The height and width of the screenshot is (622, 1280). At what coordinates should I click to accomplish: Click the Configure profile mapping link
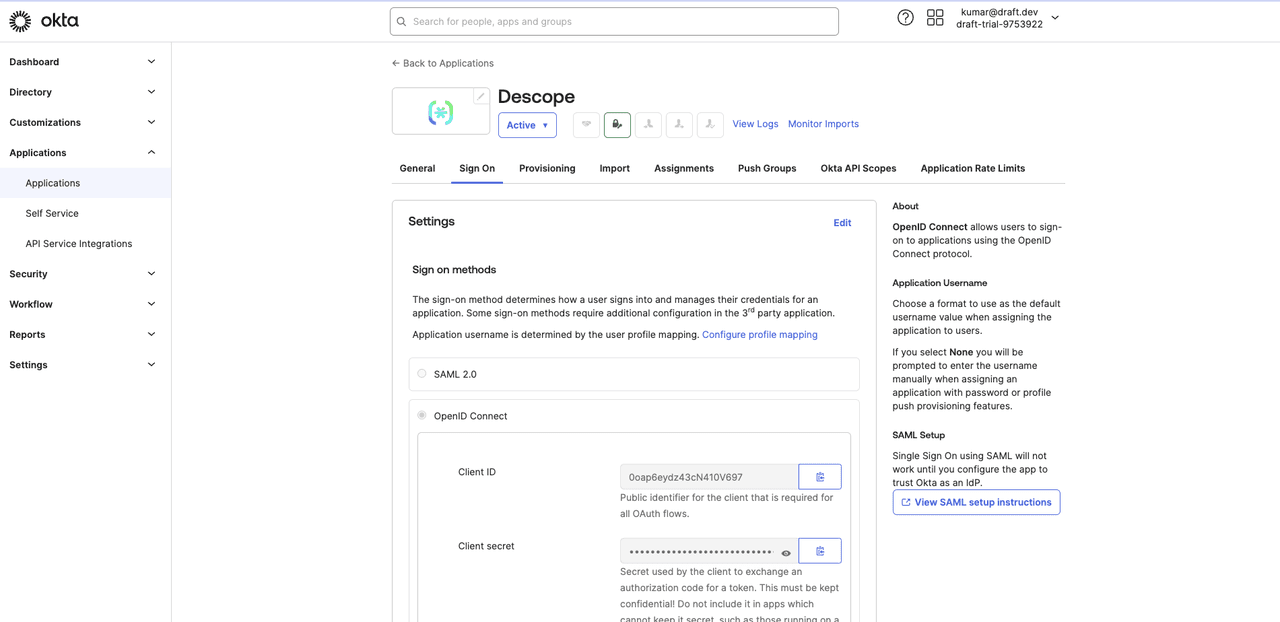(759, 335)
